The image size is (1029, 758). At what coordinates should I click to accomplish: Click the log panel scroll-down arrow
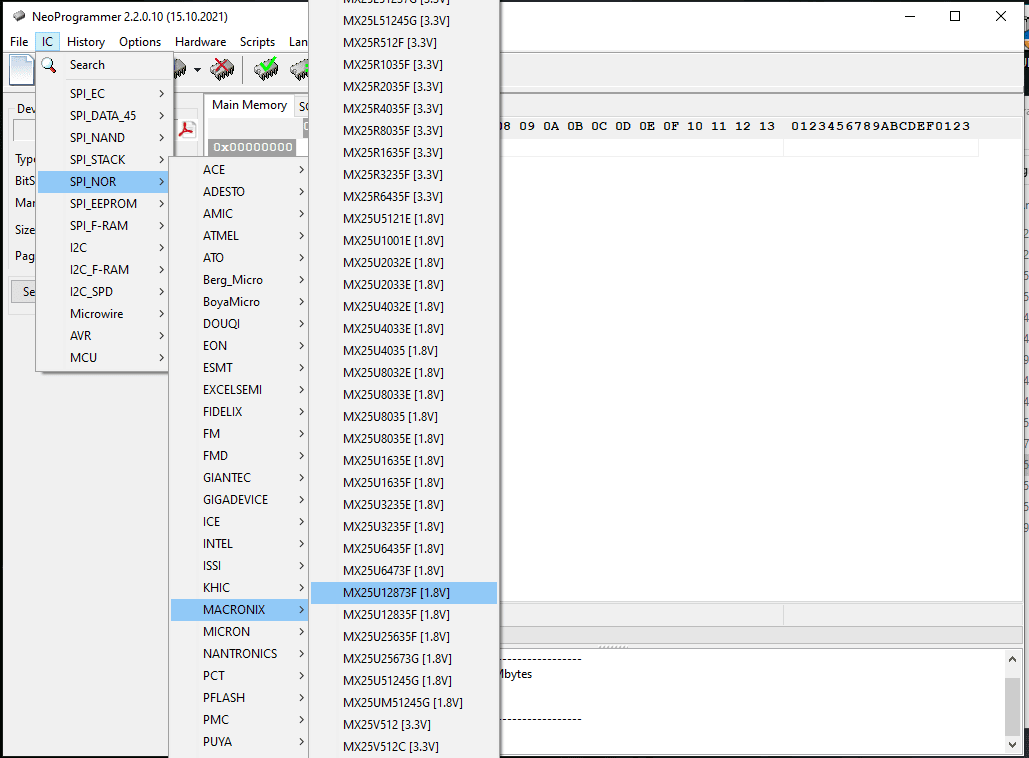1013,744
